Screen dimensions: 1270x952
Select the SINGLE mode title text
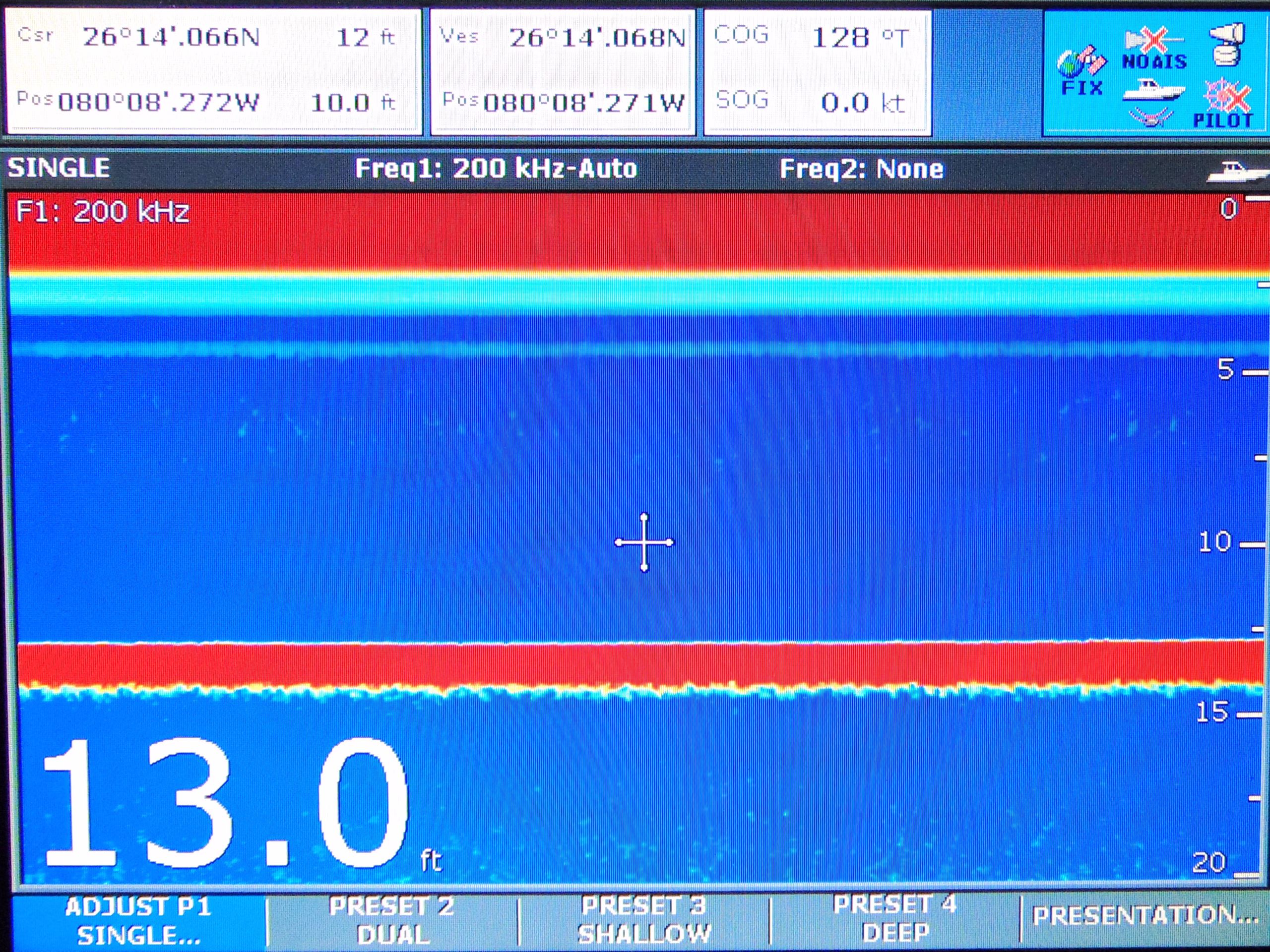59,168
